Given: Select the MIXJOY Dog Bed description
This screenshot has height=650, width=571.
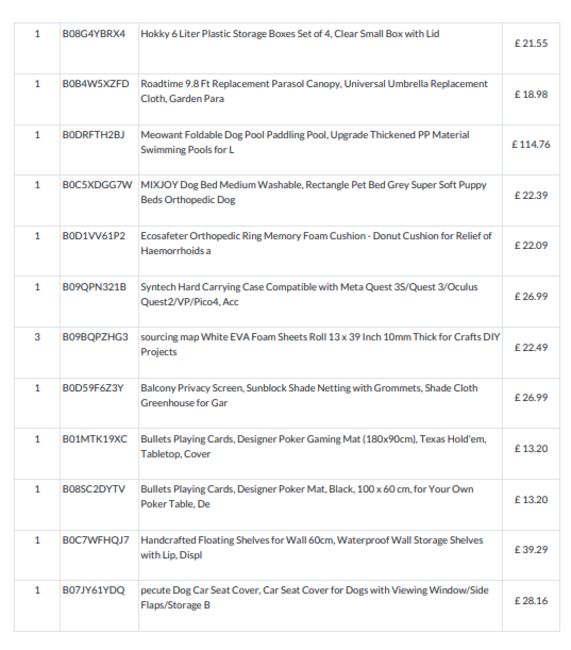Looking at the screenshot, I should (x=313, y=192).
